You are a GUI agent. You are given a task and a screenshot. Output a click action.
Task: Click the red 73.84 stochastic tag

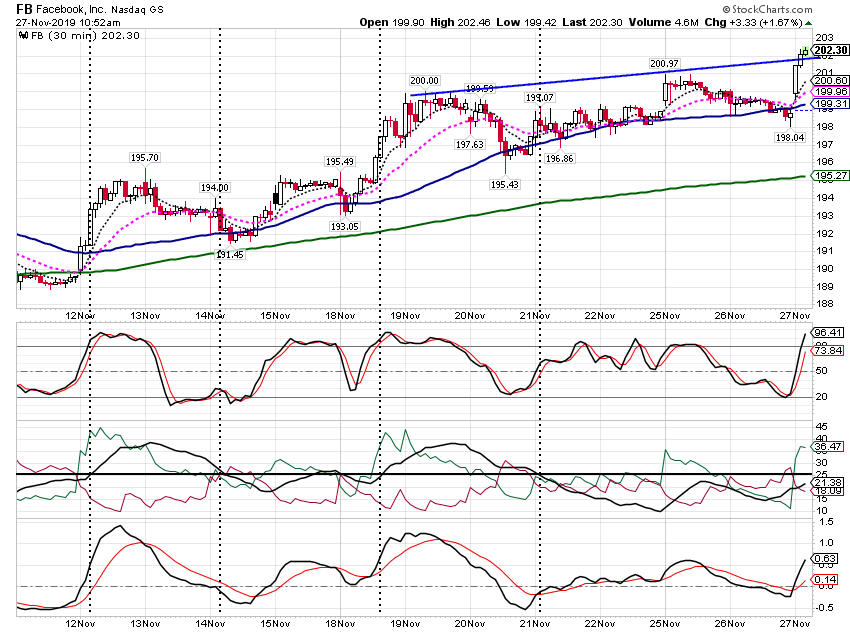click(828, 351)
